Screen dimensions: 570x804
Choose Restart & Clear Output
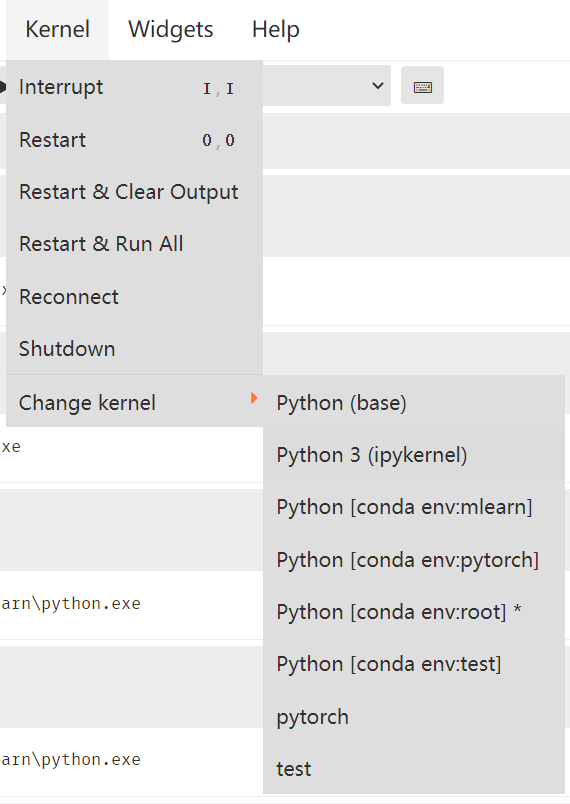pos(134,192)
